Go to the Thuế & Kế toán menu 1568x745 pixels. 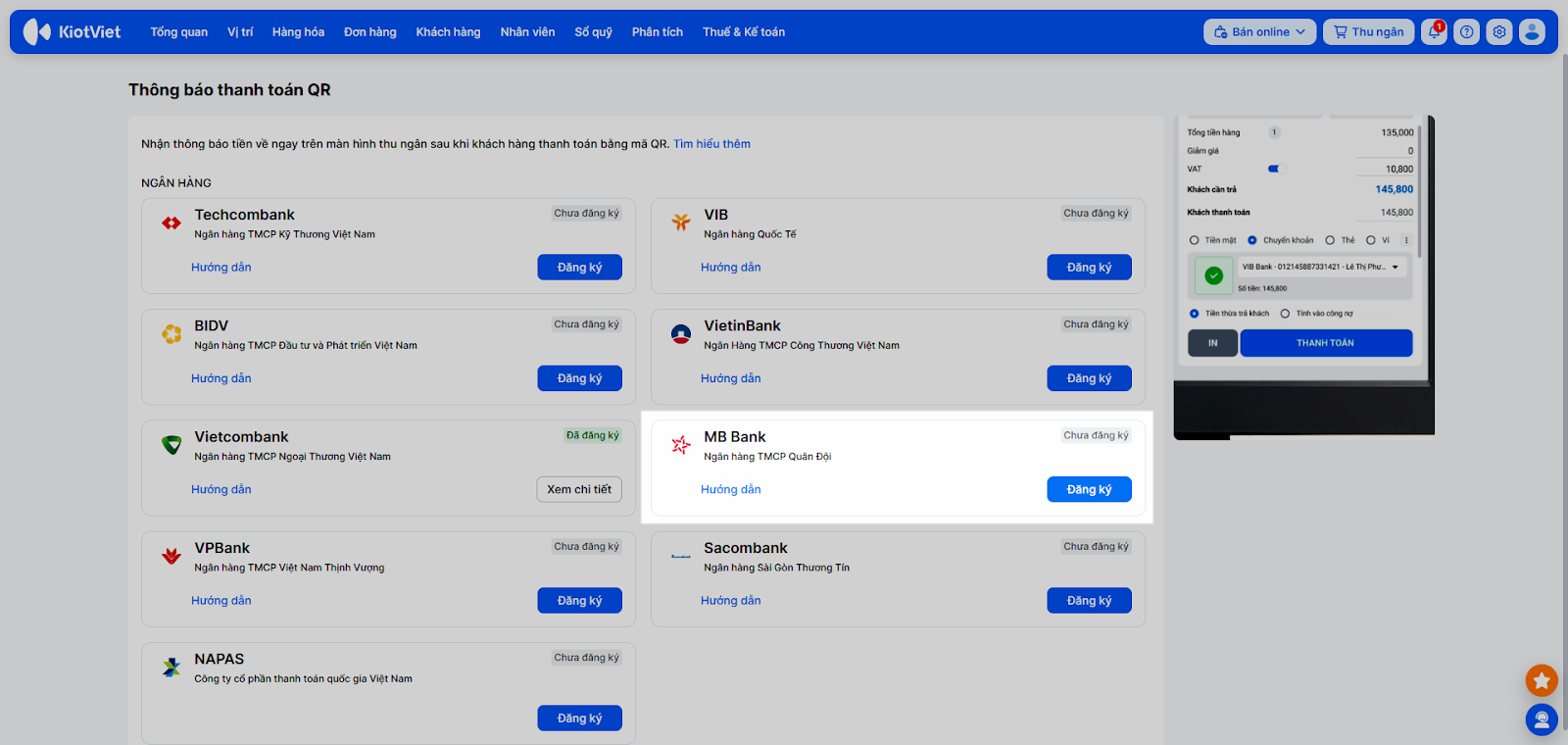pyautogui.click(x=743, y=32)
